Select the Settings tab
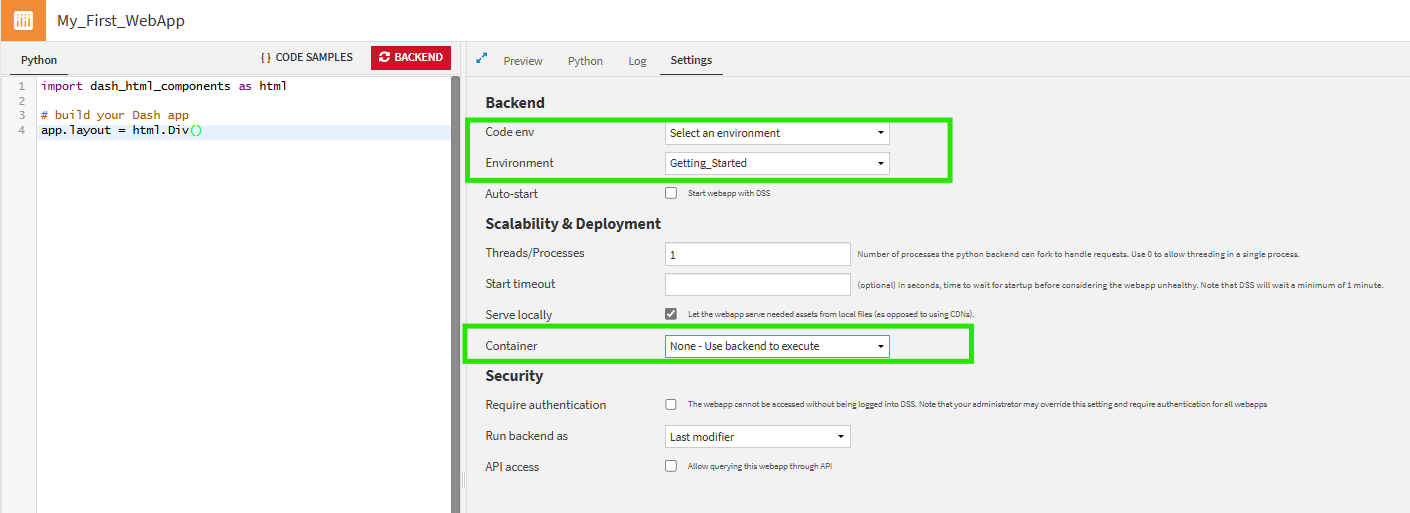1410x513 pixels. [691, 61]
